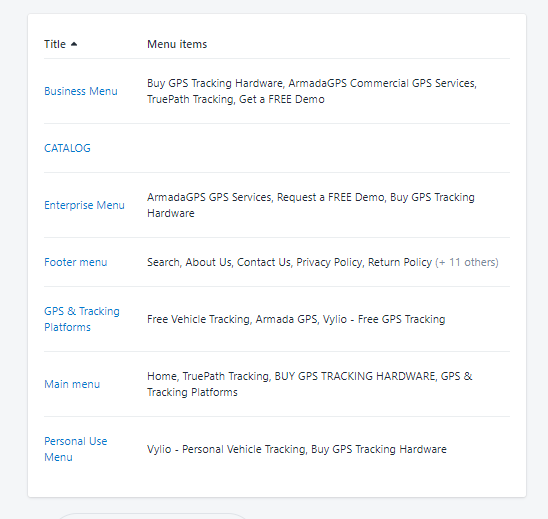Open the Enterprise Menu link
Screen dimensions: 548x519
(84, 205)
